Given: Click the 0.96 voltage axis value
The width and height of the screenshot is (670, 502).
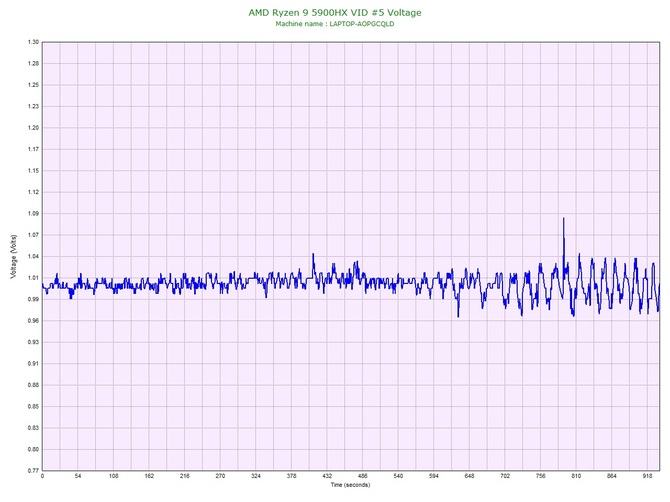Looking at the screenshot, I should click(33, 321).
